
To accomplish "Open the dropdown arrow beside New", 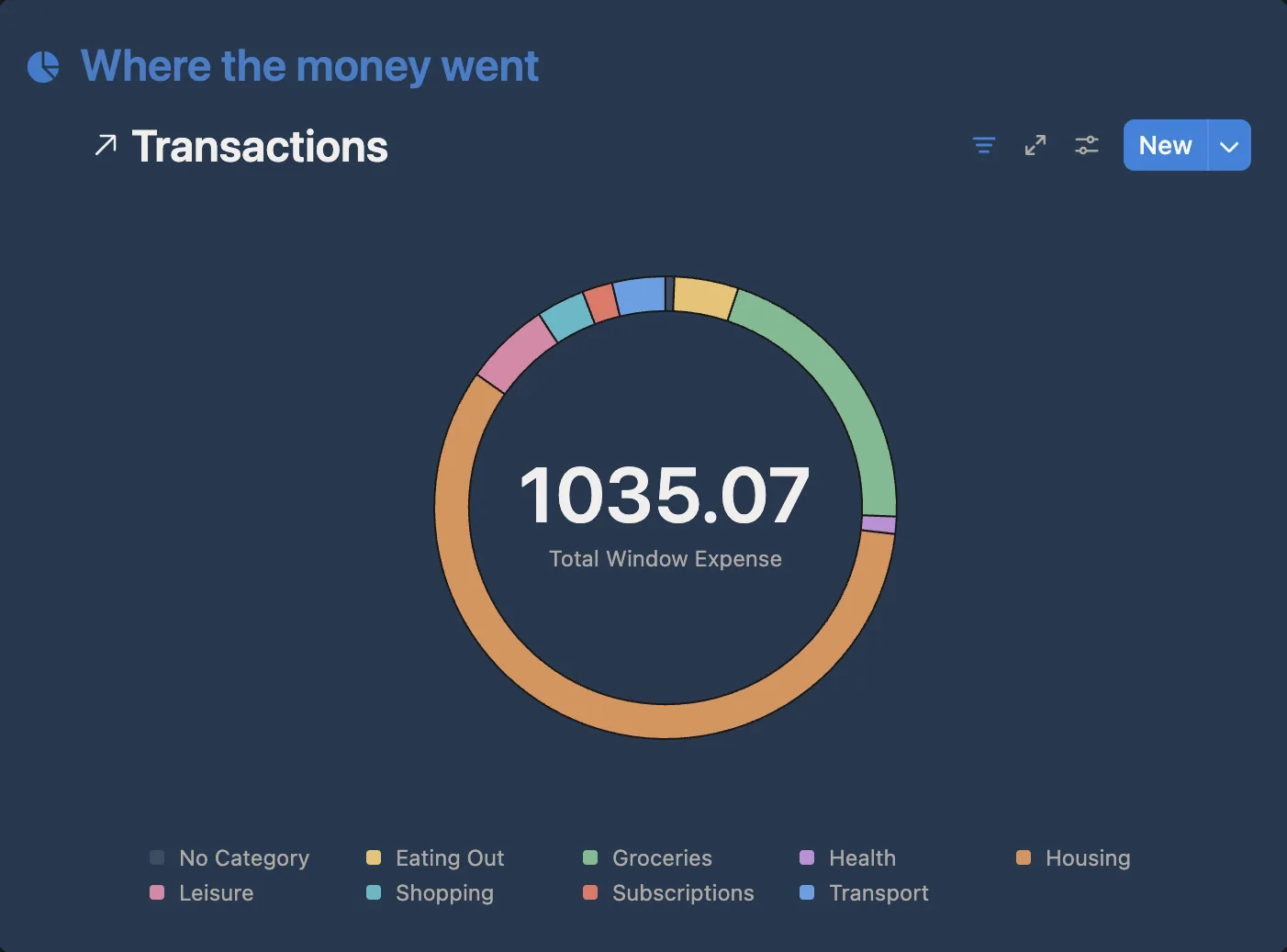I will 1229,145.
